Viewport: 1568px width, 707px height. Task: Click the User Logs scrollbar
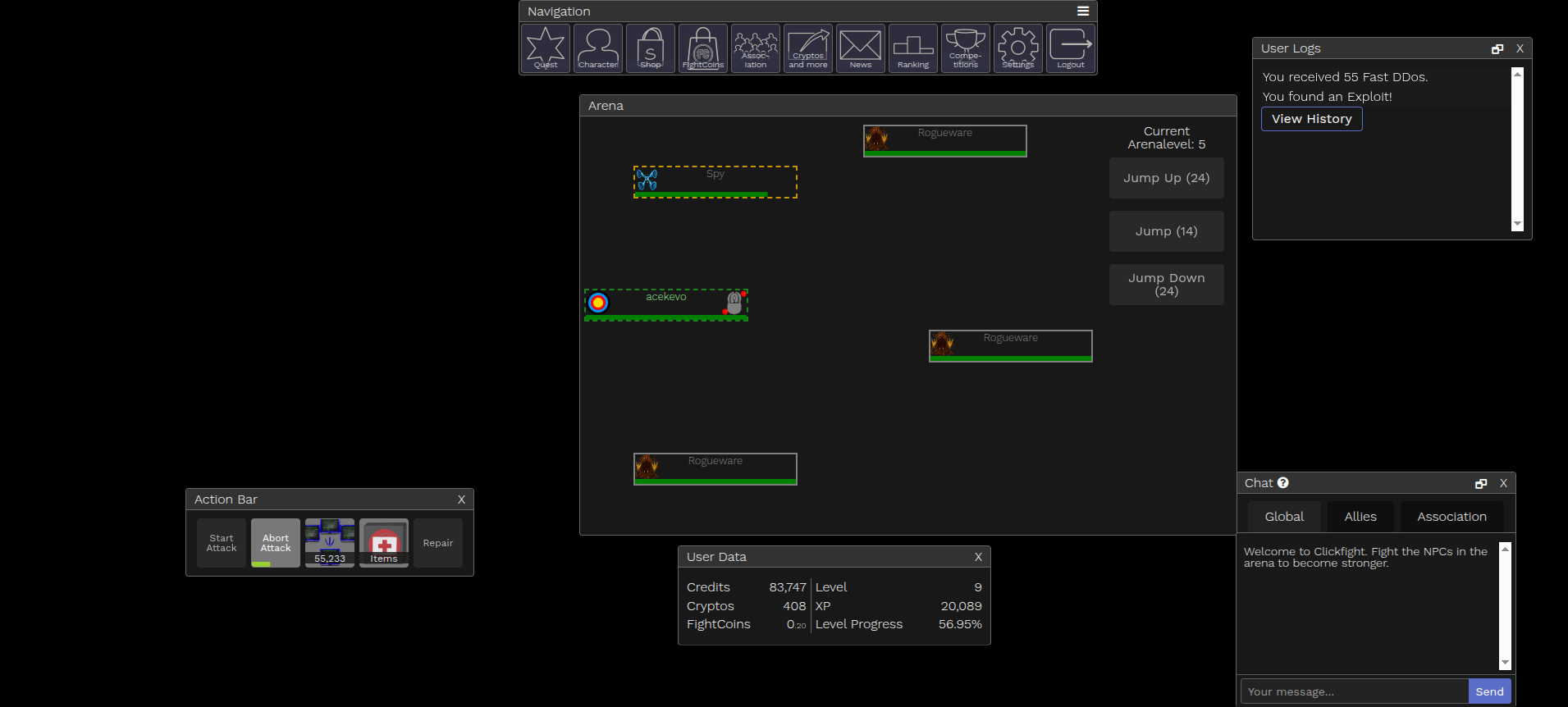tap(1517, 149)
